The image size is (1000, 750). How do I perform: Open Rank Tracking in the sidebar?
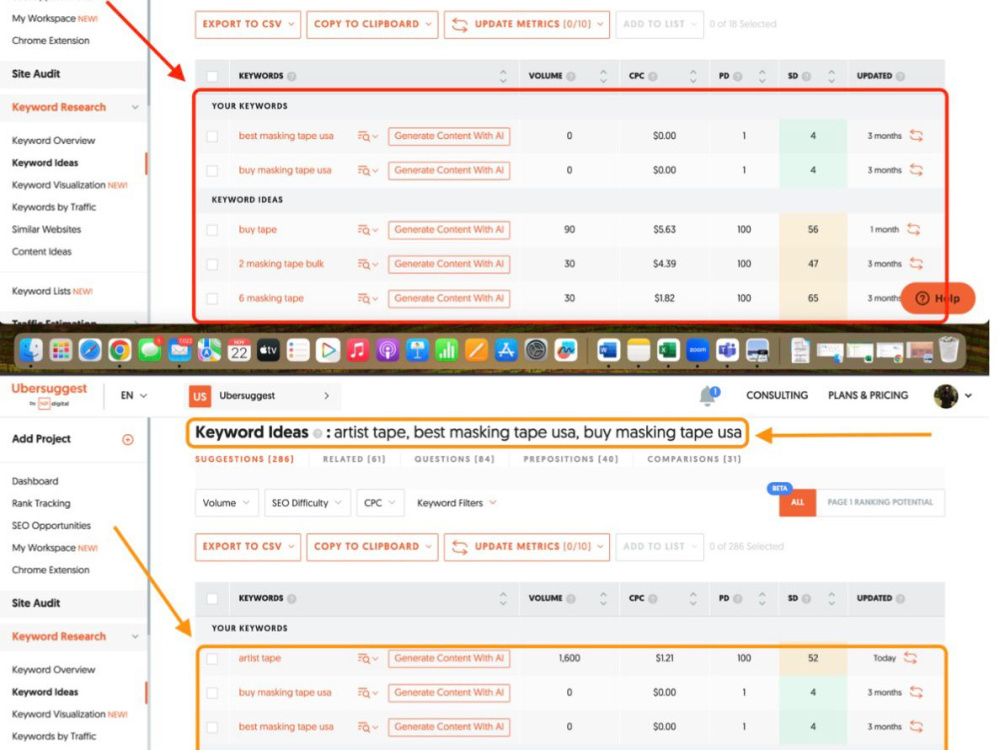tap(41, 504)
